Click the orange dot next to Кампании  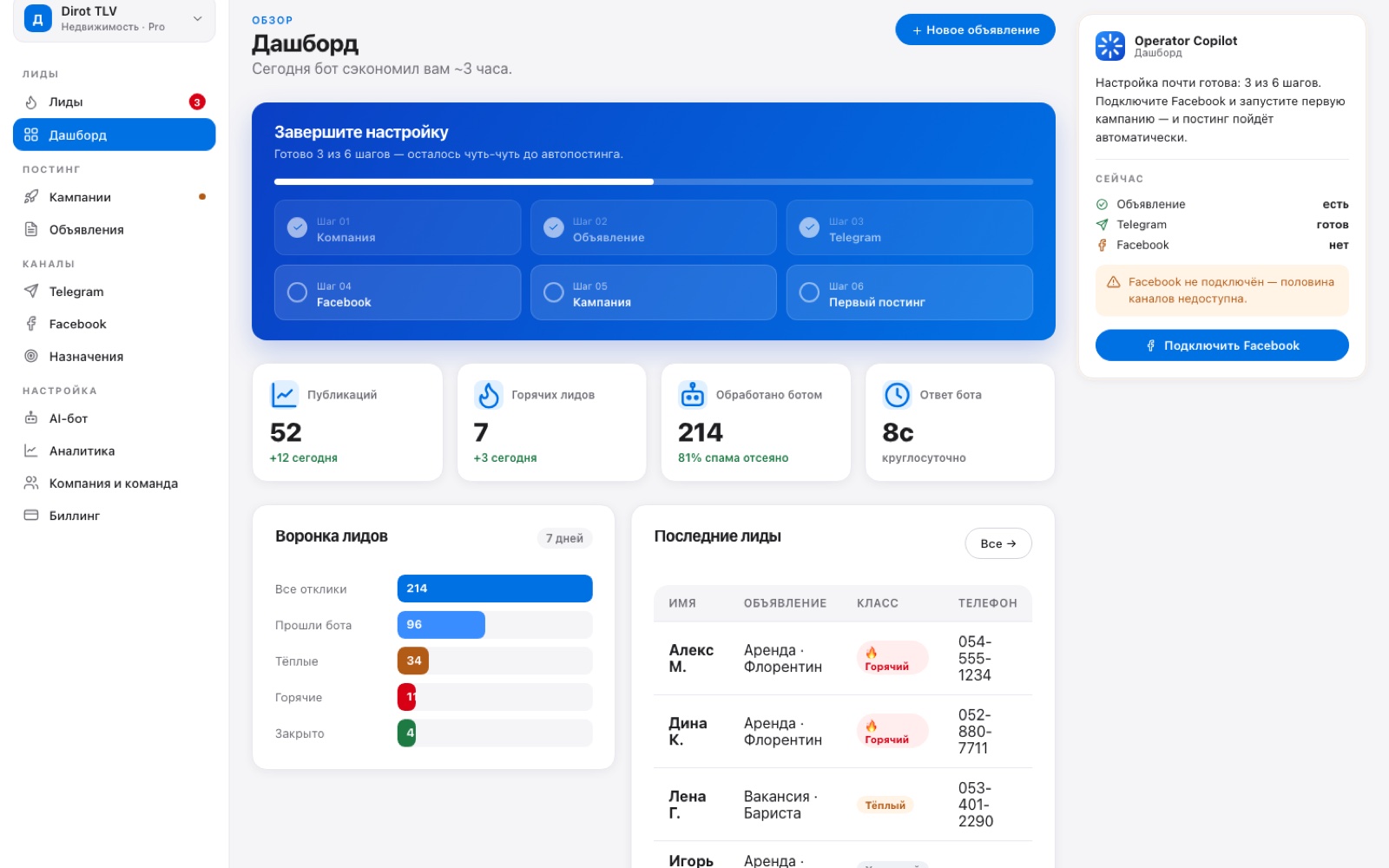point(202,197)
